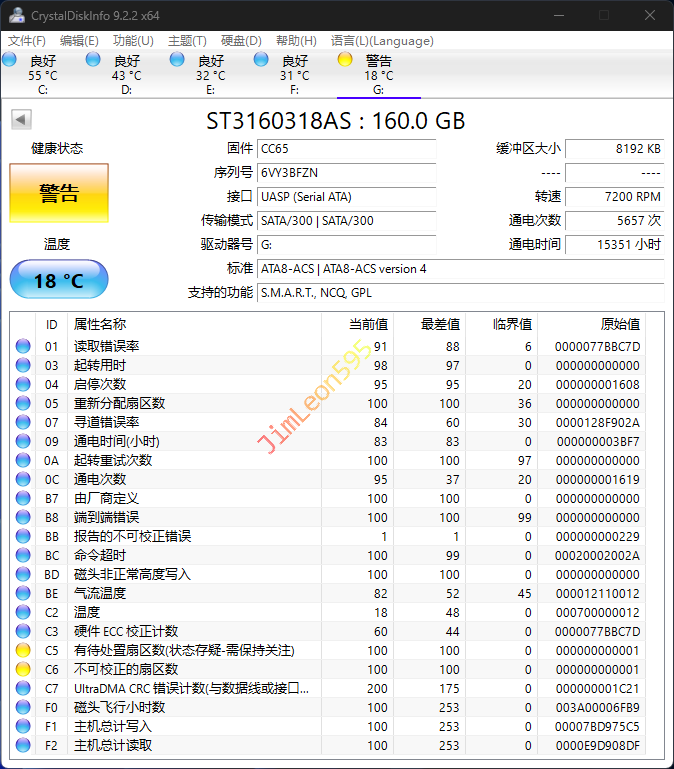This screenshot has width=674, height=769.
Task: Click the blue status dot for attribute 01
Action: tap(23, 346)
